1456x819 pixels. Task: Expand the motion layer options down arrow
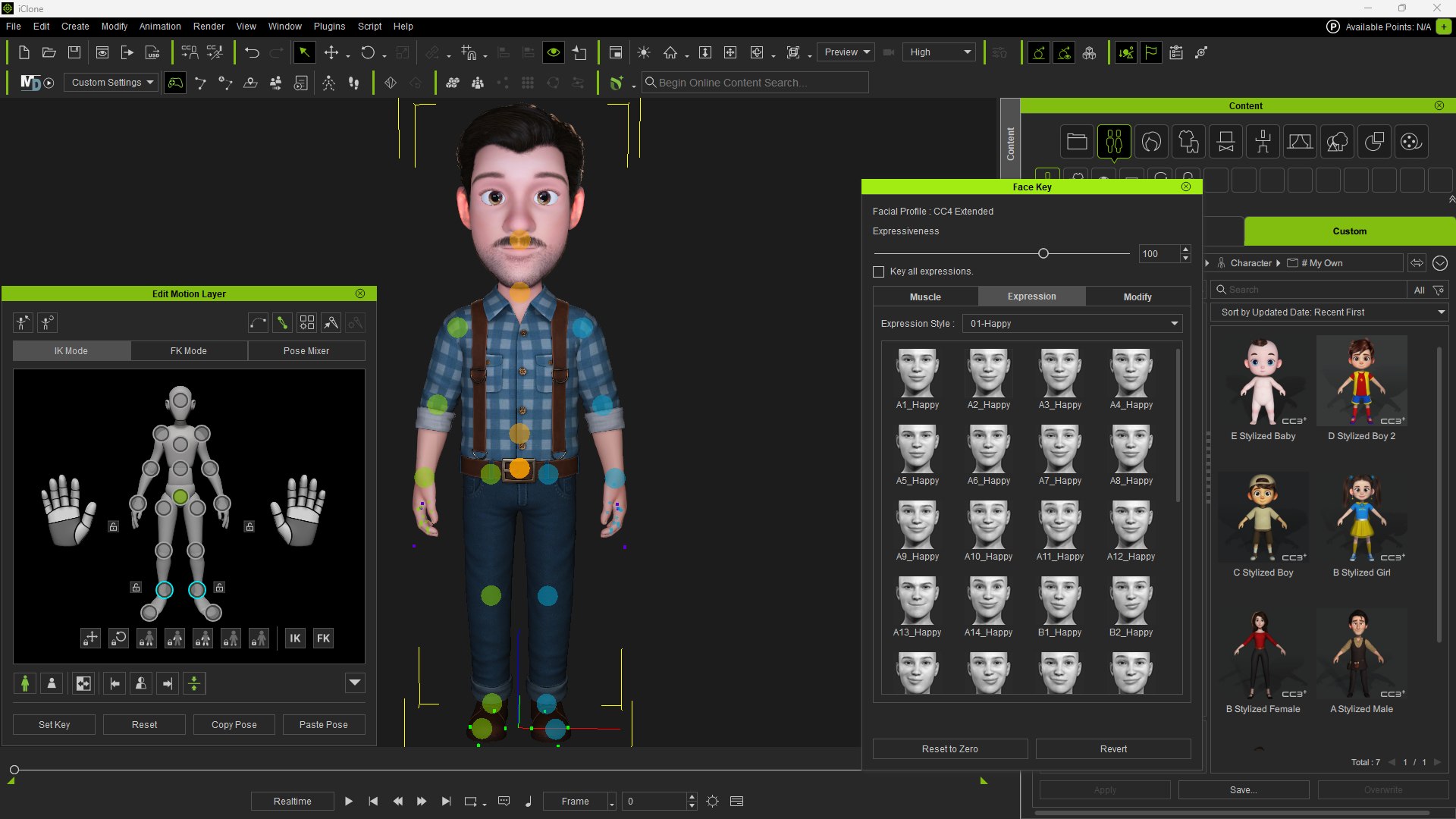pyautogui.click(x=354, y=683)
